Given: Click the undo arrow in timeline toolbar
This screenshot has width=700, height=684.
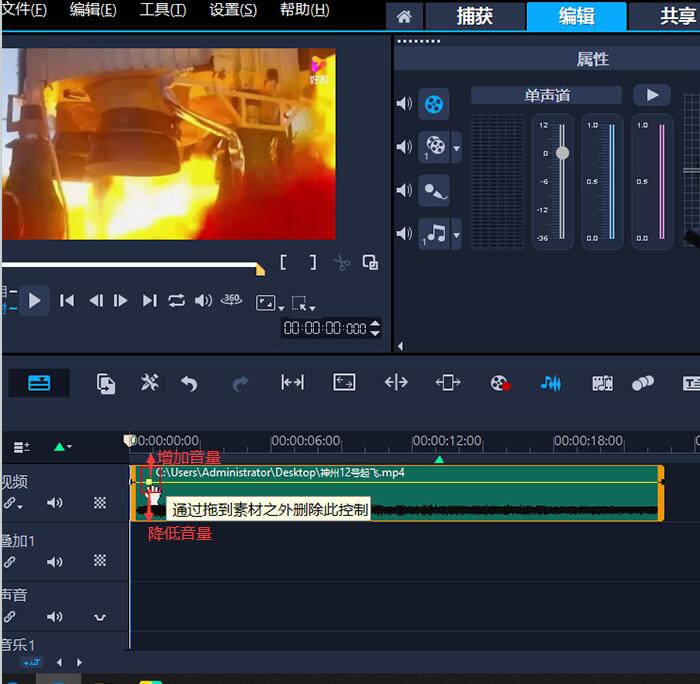Looking at the screenshot, I should point(189,383).
